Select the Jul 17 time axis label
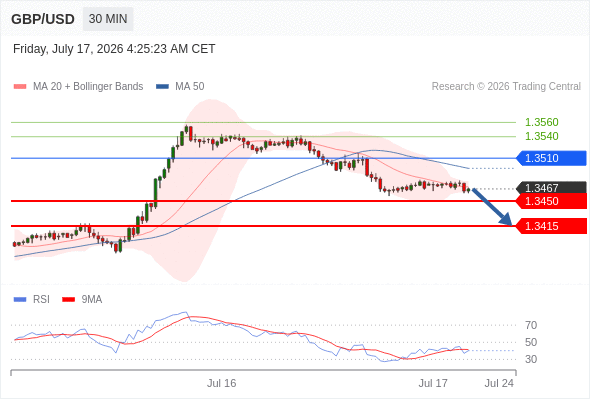The image size is (590, 400). click(x=433, y=383)
